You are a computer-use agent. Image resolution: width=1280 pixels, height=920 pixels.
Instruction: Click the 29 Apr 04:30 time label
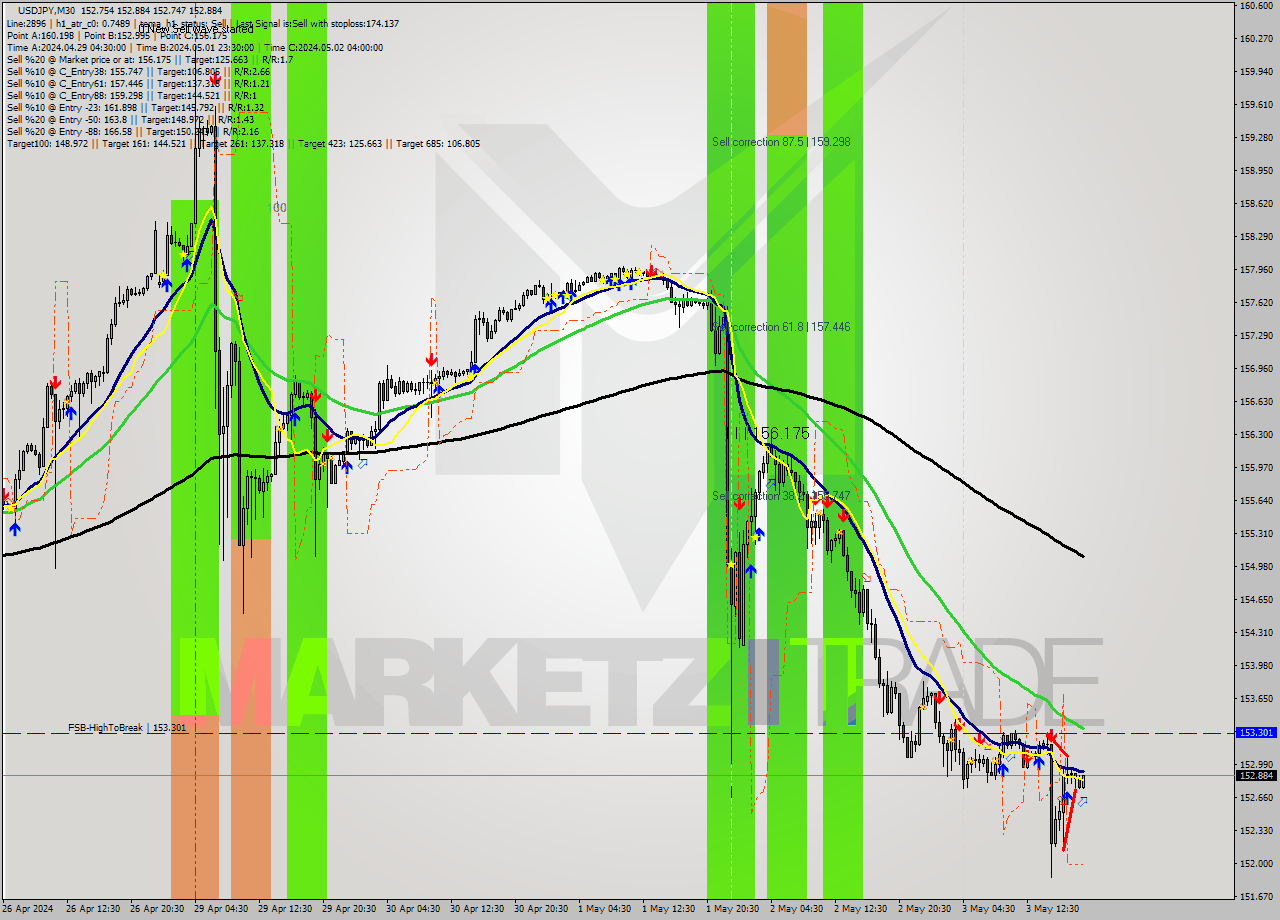tap(222, 909)
